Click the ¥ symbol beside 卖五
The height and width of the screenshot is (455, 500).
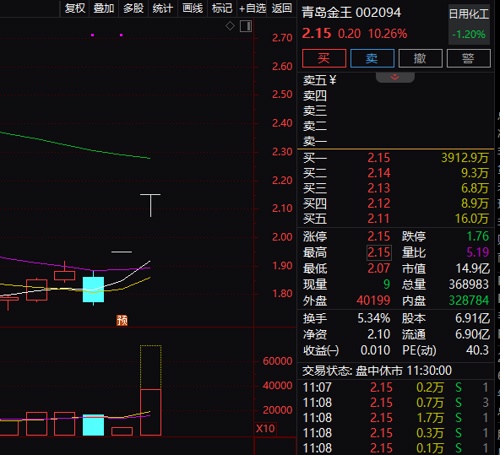(x=333, y=80)
